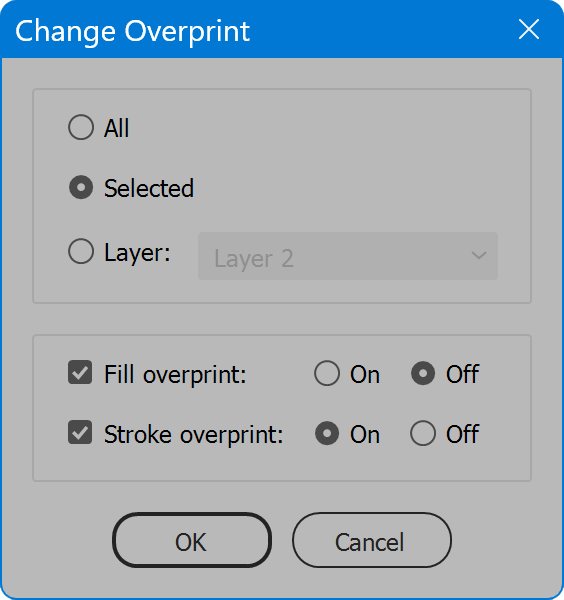Click the "All" label text

coord(117,128)
